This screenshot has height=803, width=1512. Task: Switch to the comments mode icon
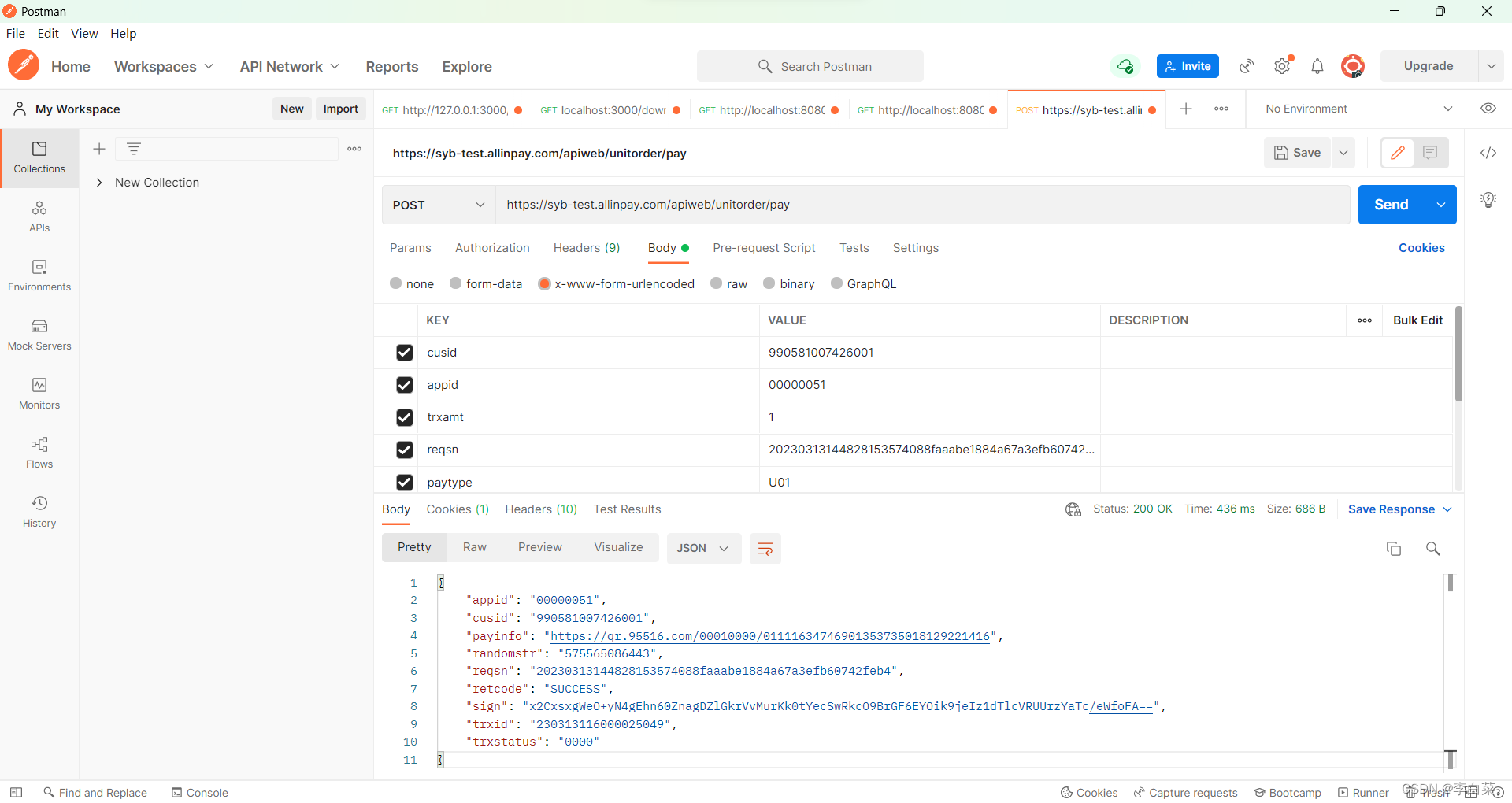coord(1430,153)
